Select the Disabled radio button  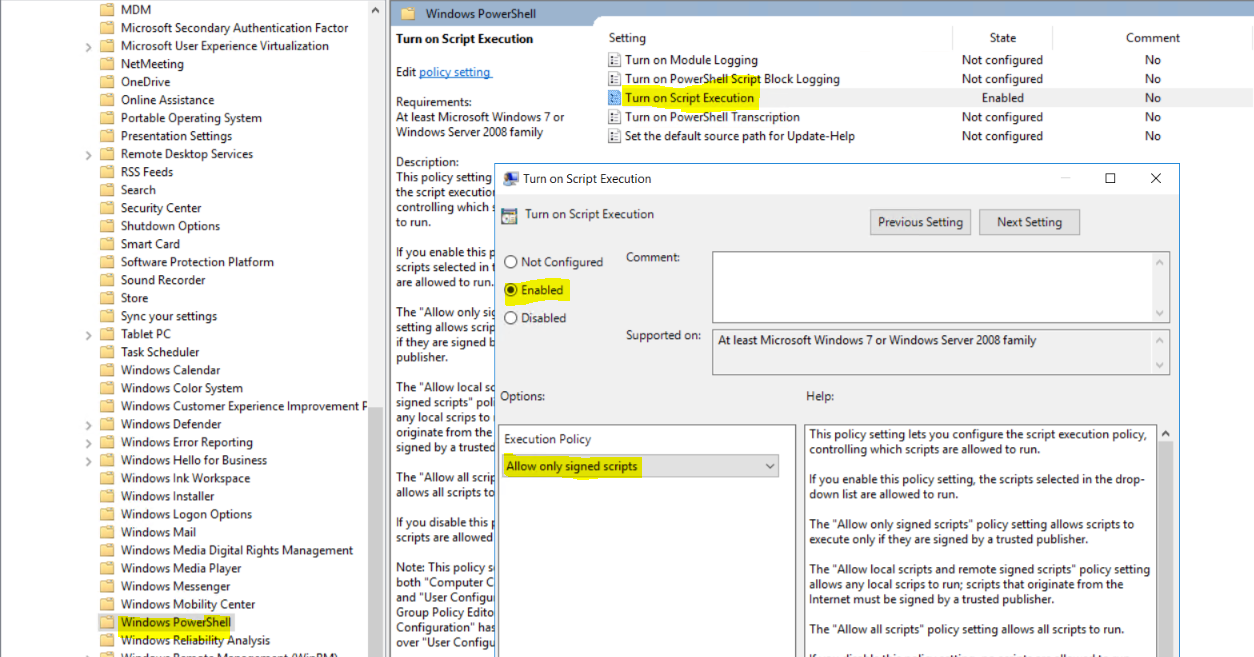(x=511, y=318)
